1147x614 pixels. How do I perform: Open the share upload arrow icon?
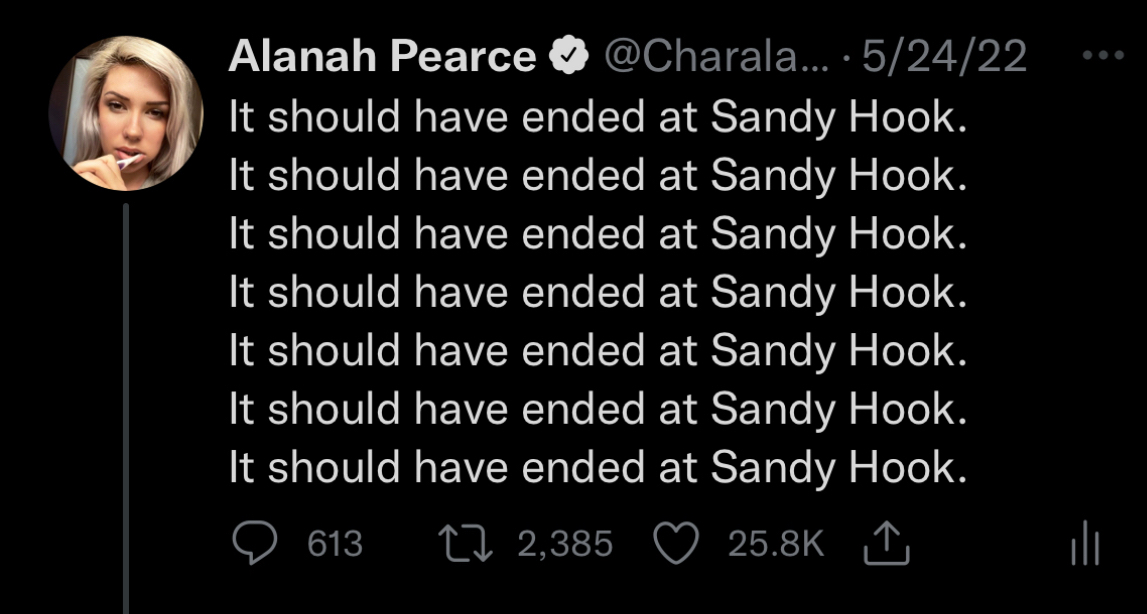point(882,543)
